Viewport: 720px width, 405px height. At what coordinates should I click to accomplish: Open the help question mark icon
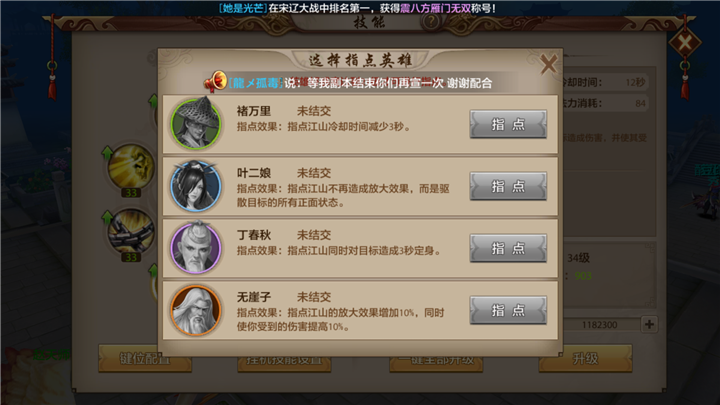tap(431, 21)
